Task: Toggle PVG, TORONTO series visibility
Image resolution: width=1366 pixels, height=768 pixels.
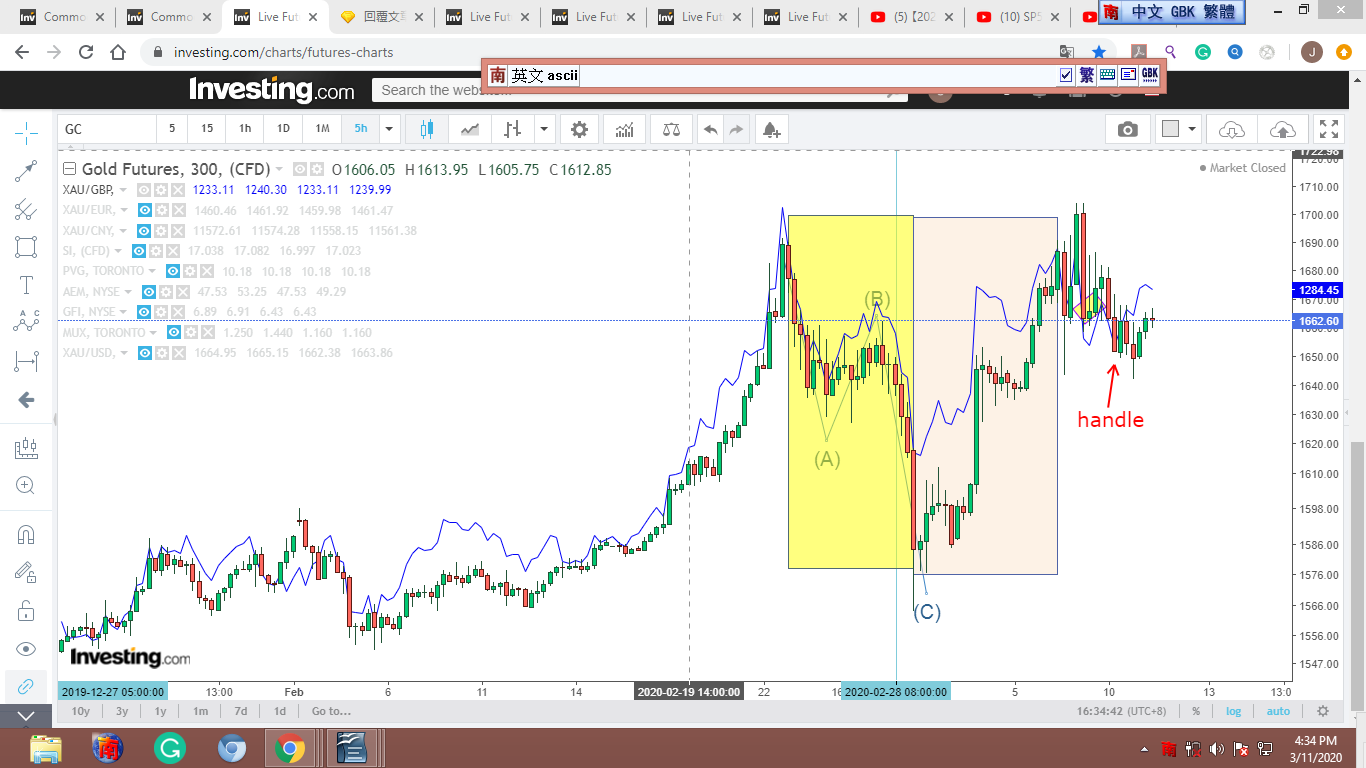Action: 173,272
